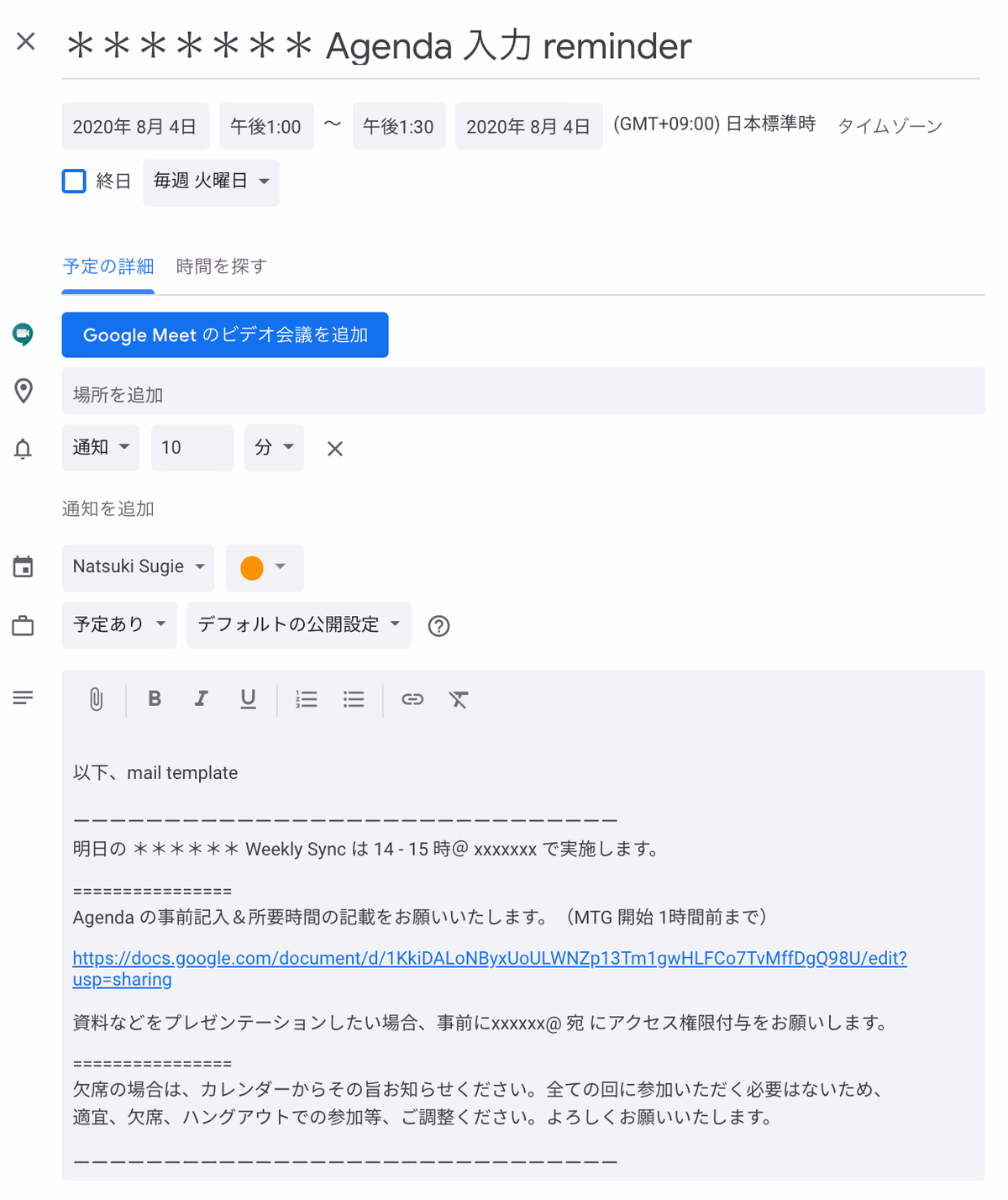This screenshot has height=1200, width=1008.
Task: Open the 毎週 火曜日 recurrence dropdown
Action: click(x=211, y=182)
